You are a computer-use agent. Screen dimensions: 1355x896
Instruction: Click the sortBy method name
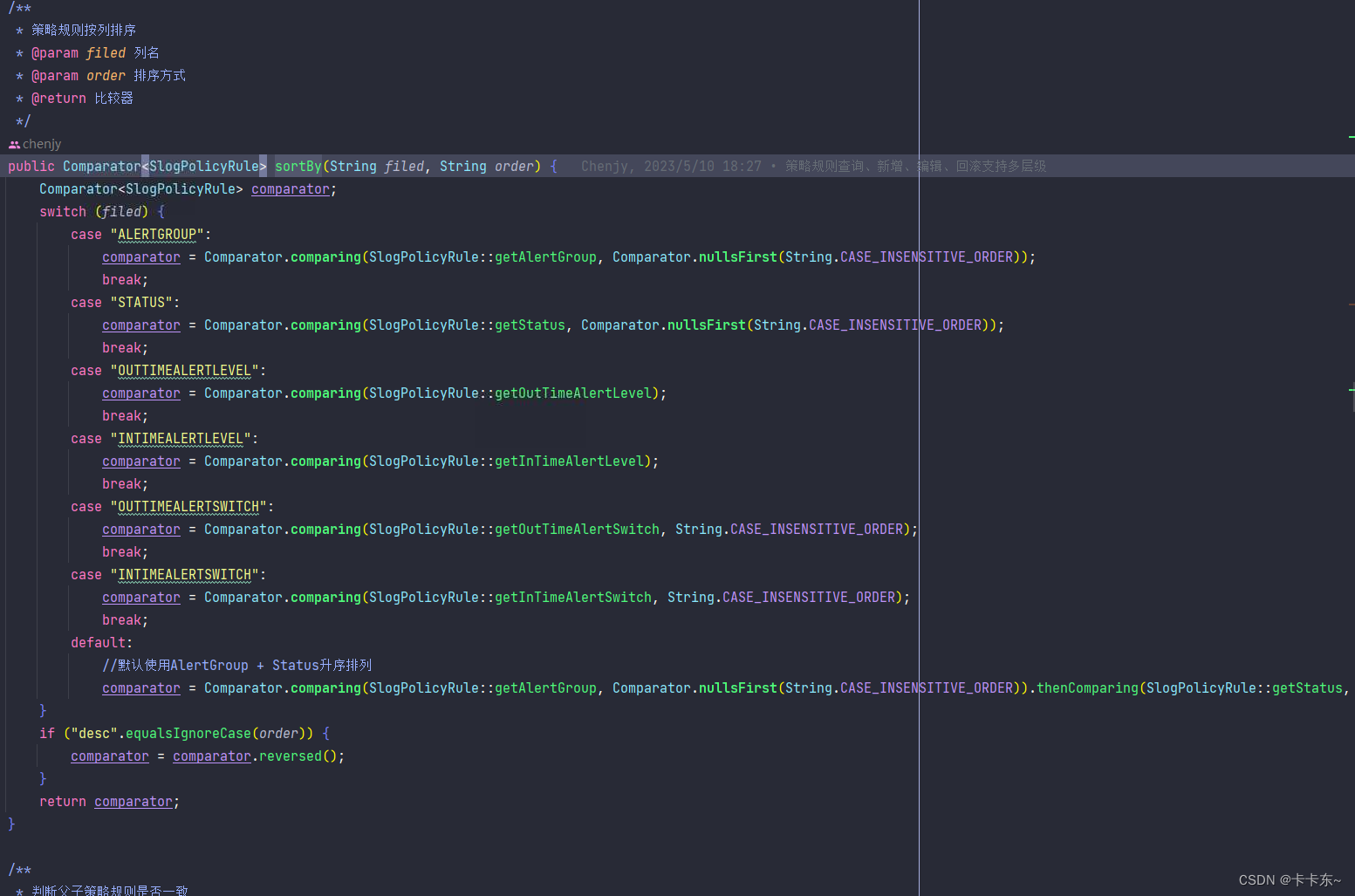tap(298, 166)
